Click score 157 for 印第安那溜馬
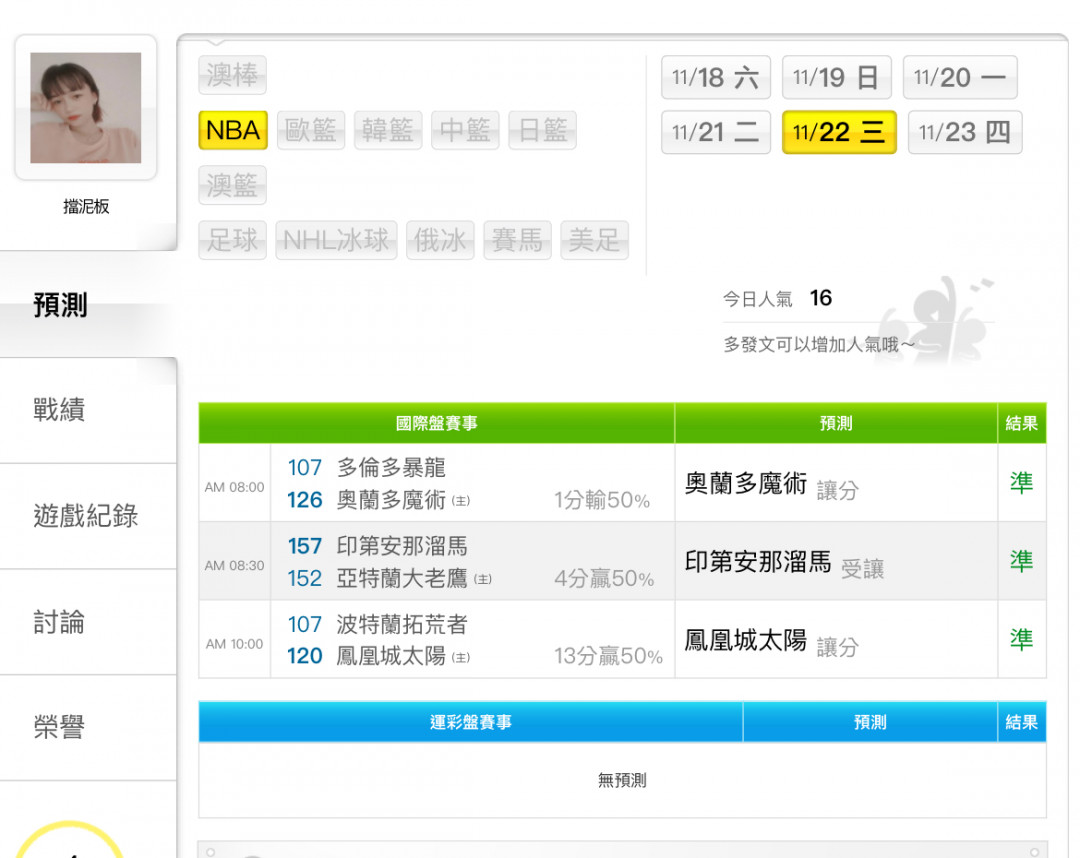Viewport: 1080px width, 858px height. [x=304, y=546]
